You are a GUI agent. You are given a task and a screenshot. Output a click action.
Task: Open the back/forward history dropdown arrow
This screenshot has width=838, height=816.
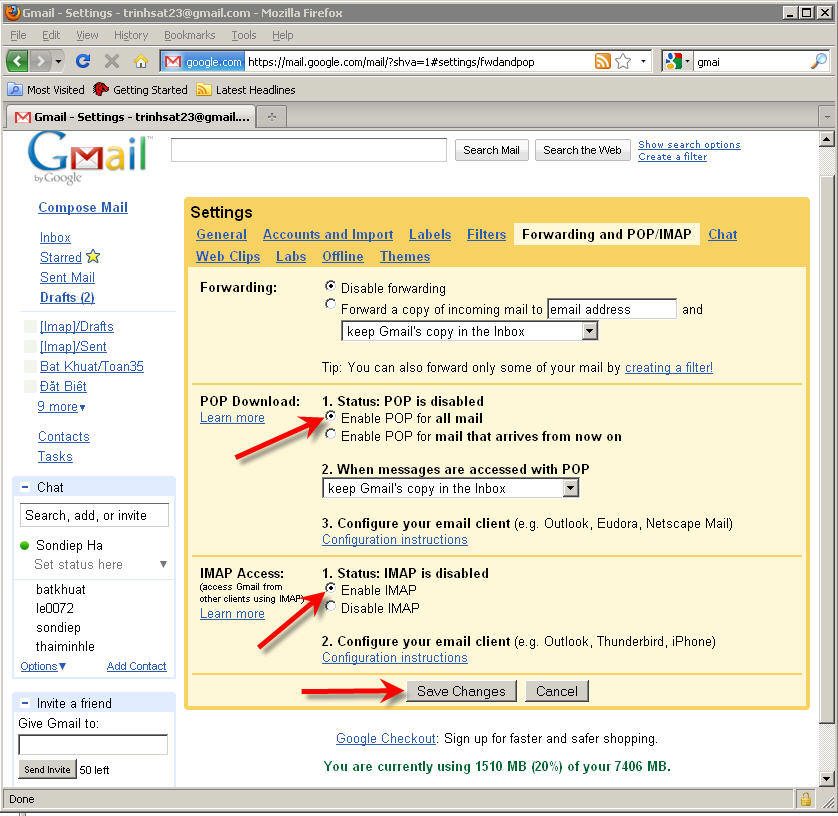tap(58, 61)
